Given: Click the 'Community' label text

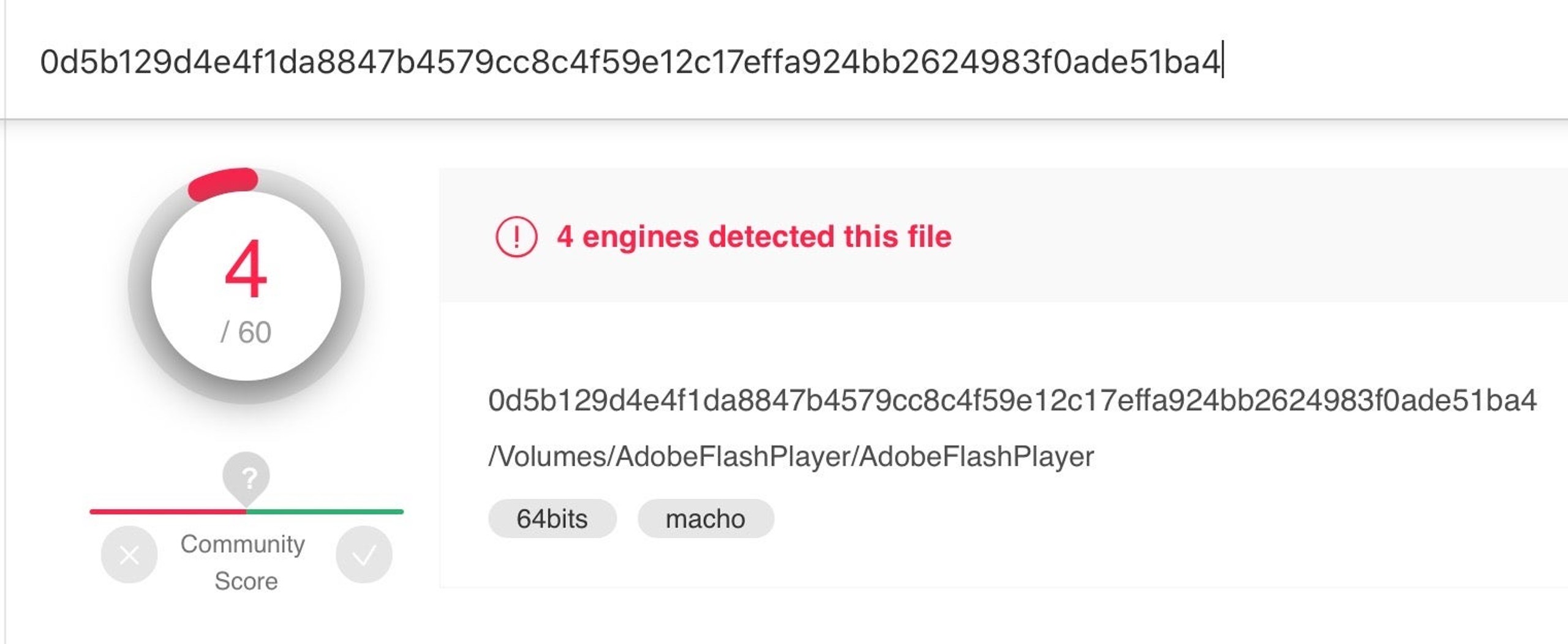Looking at the screenshot, I should 243,544.
